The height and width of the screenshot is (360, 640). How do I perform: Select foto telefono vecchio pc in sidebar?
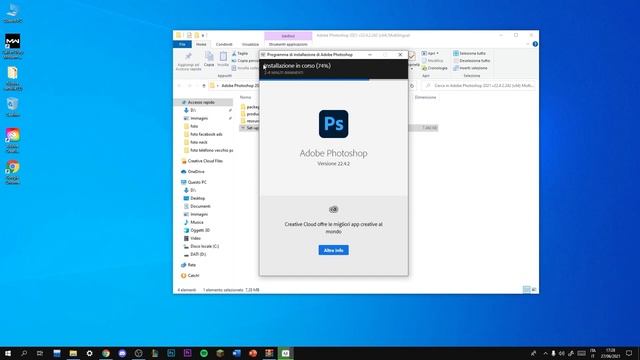point(209,150)
